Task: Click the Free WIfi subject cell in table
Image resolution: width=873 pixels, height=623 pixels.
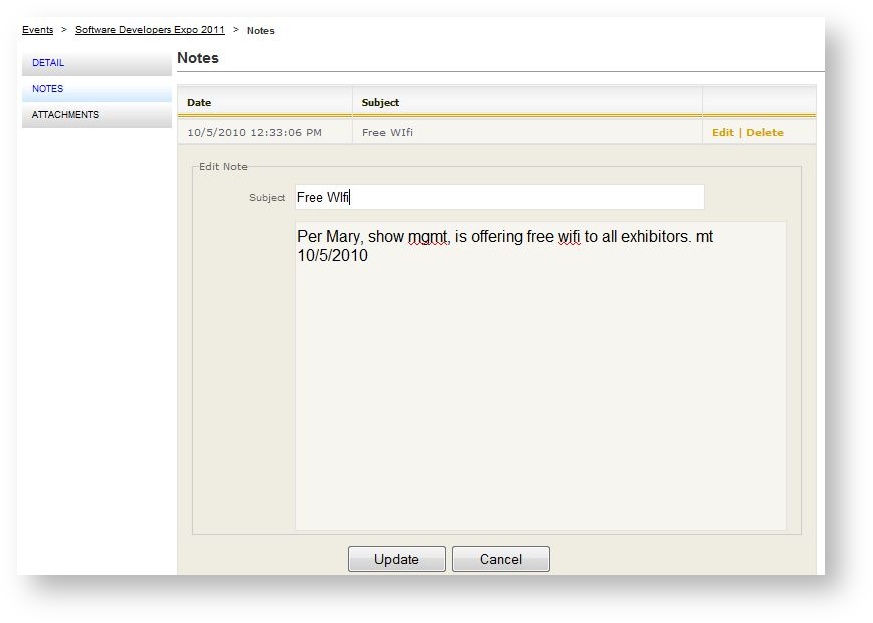Action: click(387, 132)
